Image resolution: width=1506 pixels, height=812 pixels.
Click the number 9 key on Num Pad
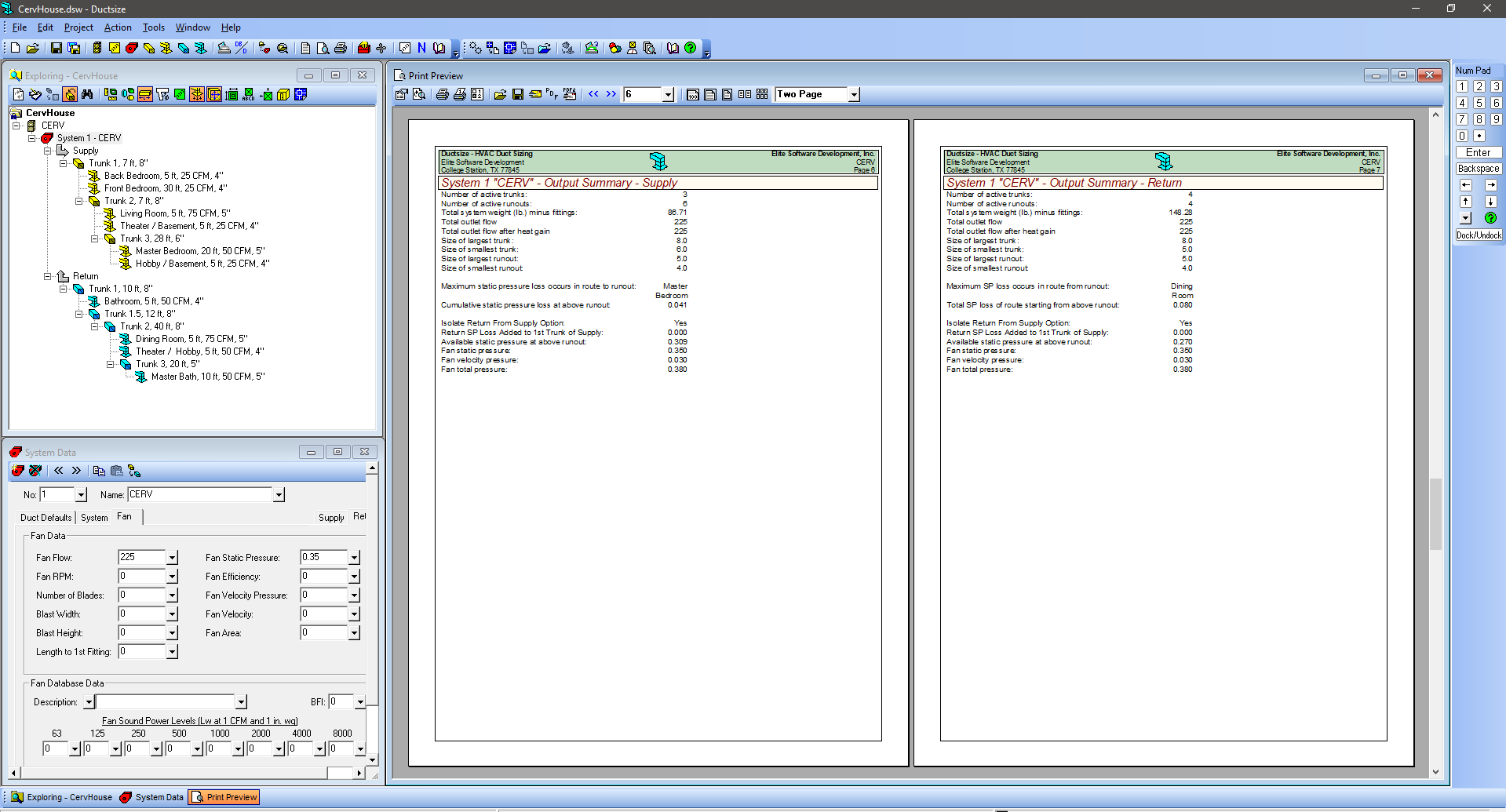click(x=1497, y=119)
